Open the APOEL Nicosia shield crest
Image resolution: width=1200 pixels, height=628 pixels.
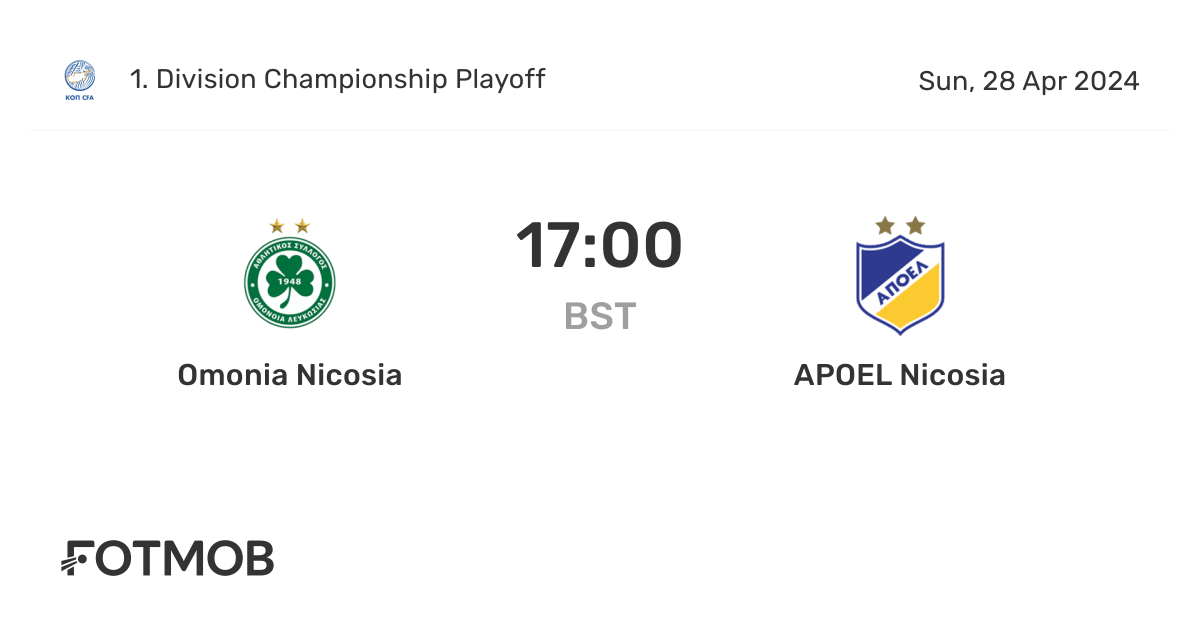[901, 285]
